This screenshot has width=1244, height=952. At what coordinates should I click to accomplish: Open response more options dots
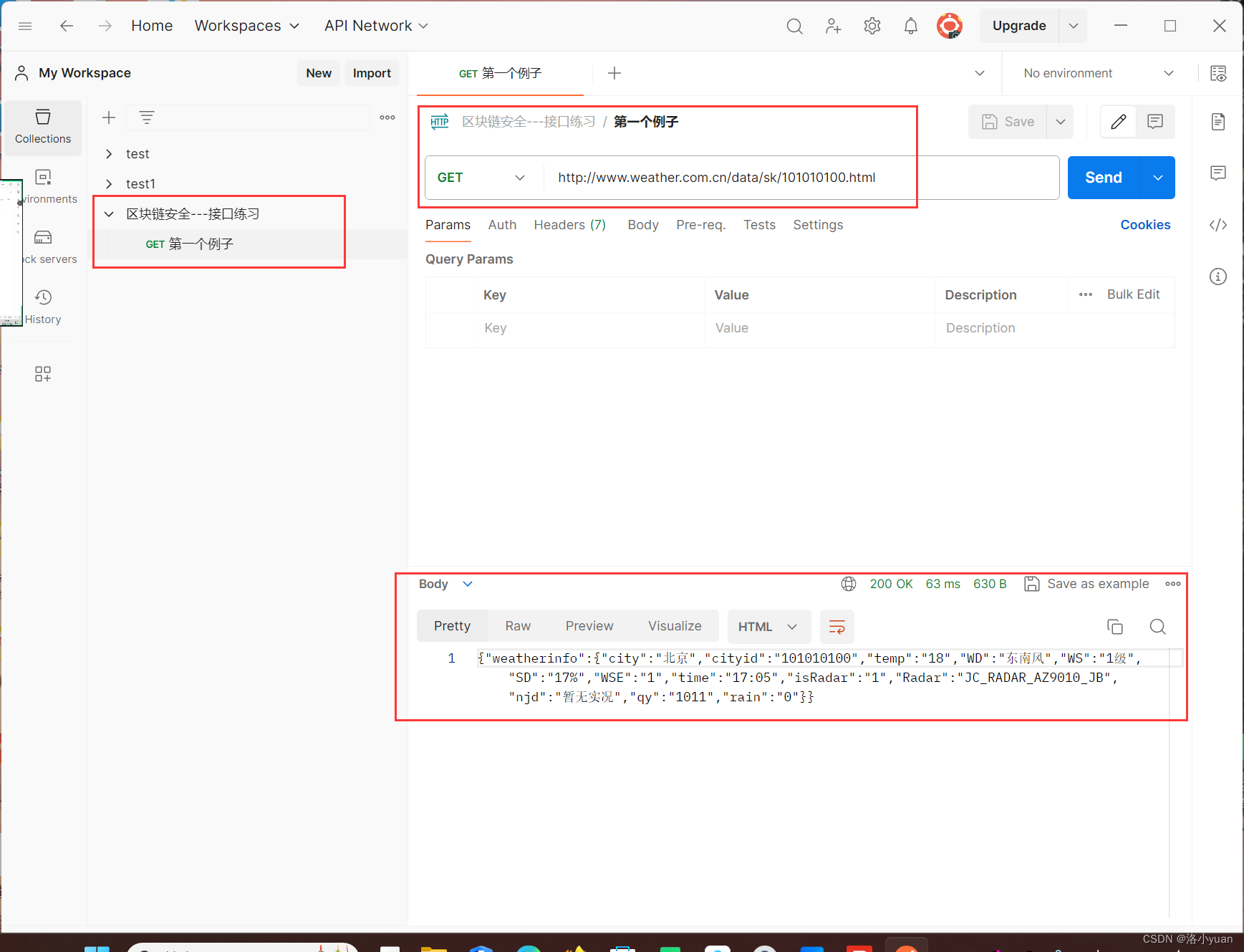(x=1173, y=584)
